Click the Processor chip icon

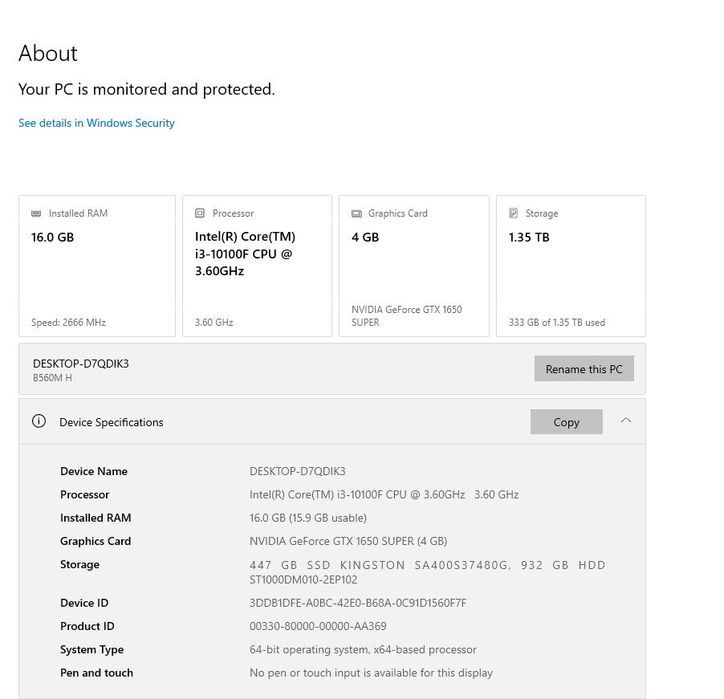click(200, 213)
